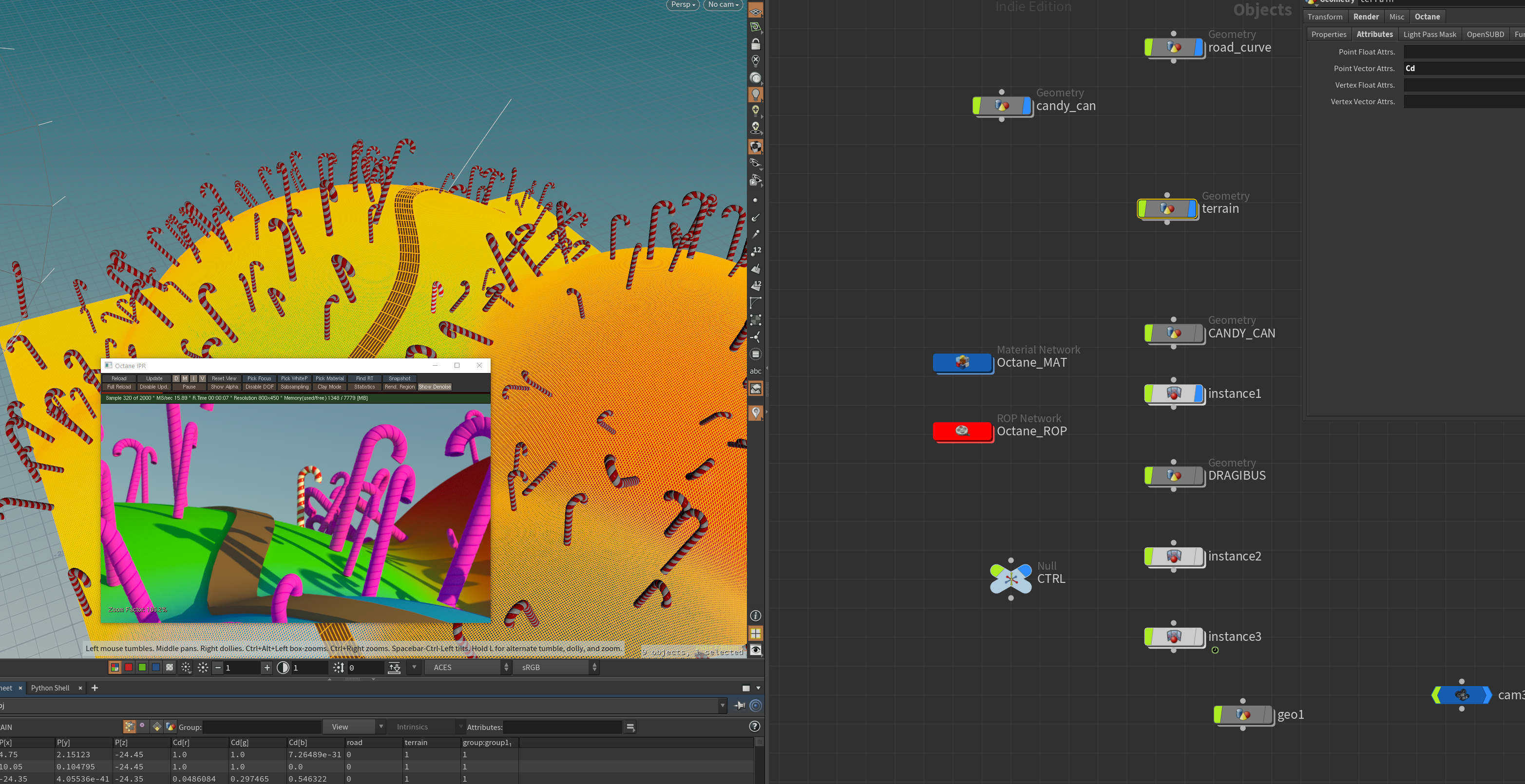Click the Octane_MAT material network node

(962, 362)
